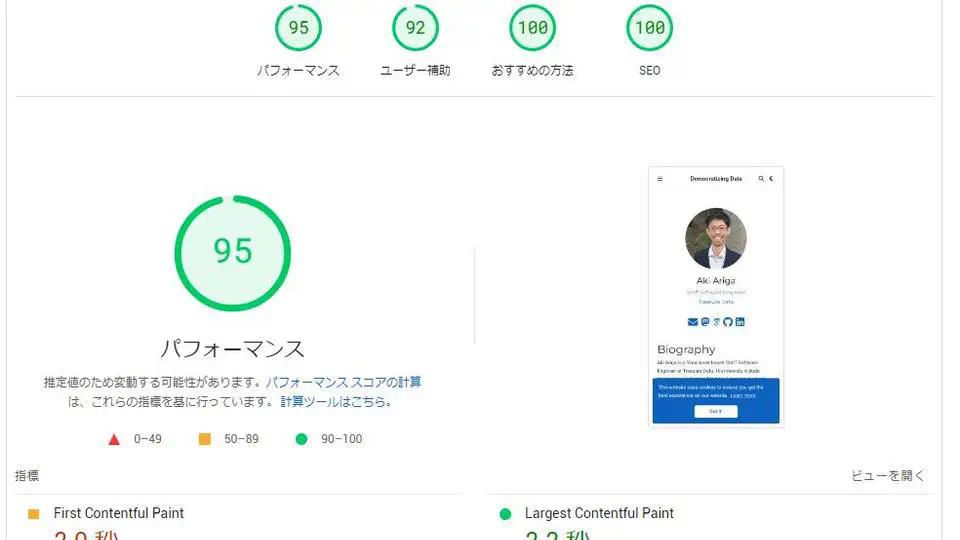Select the パフォーマンス label under the top gauge
This screenshot has width=960, height=540.
point(298,70)
